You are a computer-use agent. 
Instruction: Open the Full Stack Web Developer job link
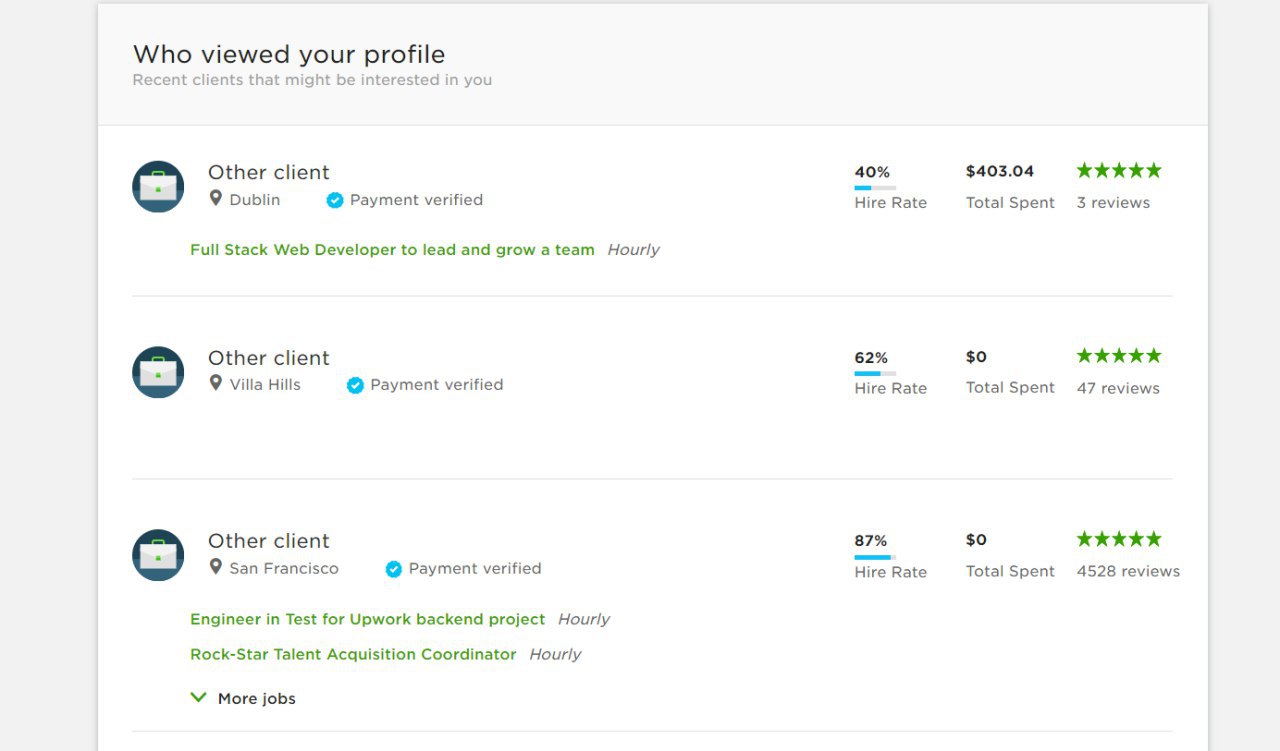pyautogui.click(x=392, y=250)
